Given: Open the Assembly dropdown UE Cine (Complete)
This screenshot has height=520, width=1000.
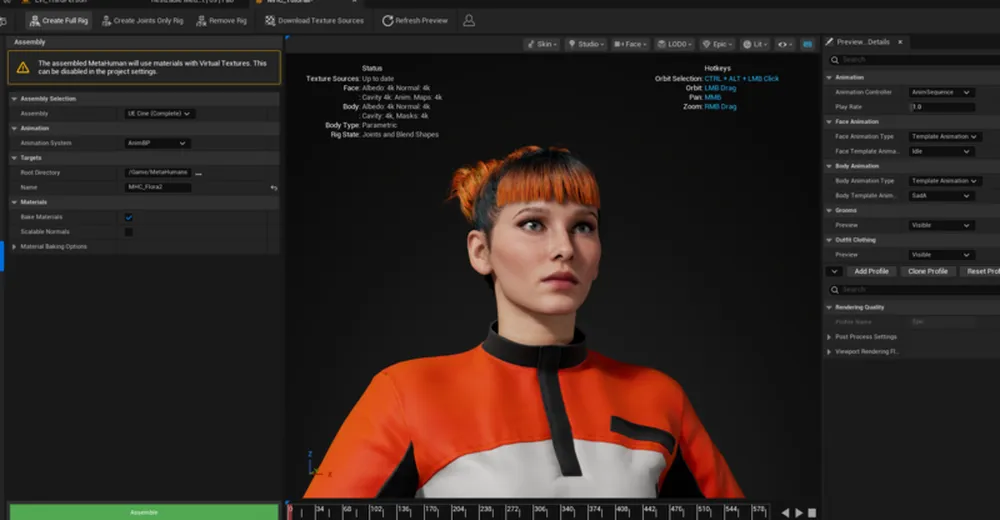Looking at the screenshot, I should click(159, 114).
